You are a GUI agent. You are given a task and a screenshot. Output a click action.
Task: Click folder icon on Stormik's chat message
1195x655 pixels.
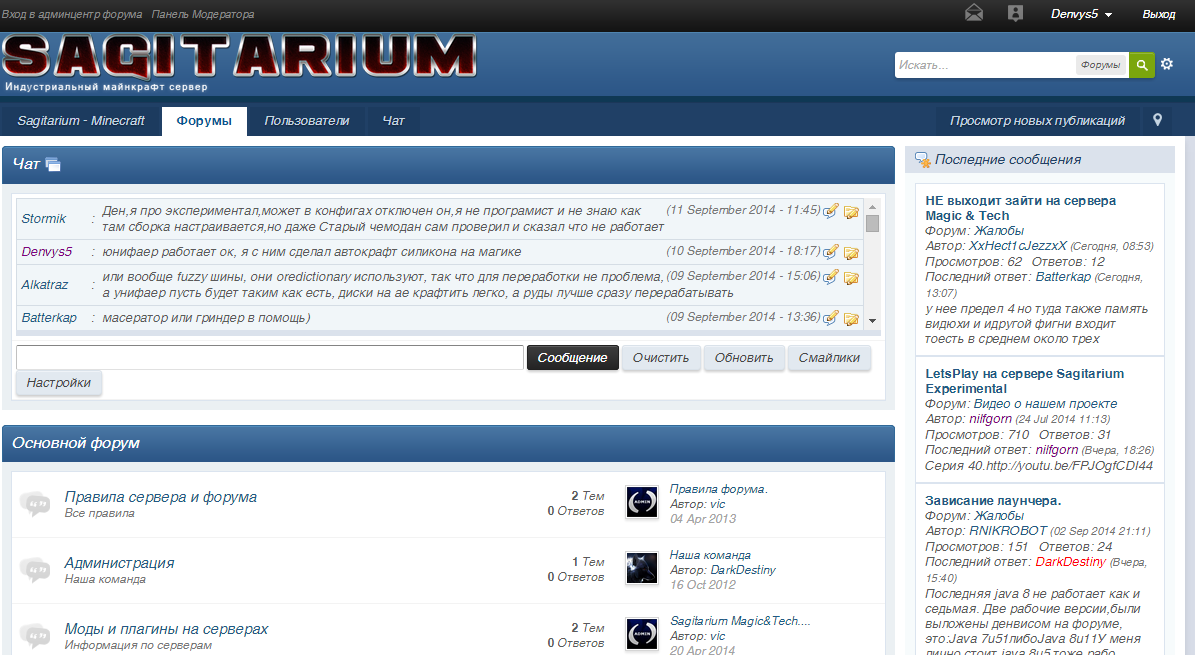click(851, 212)
